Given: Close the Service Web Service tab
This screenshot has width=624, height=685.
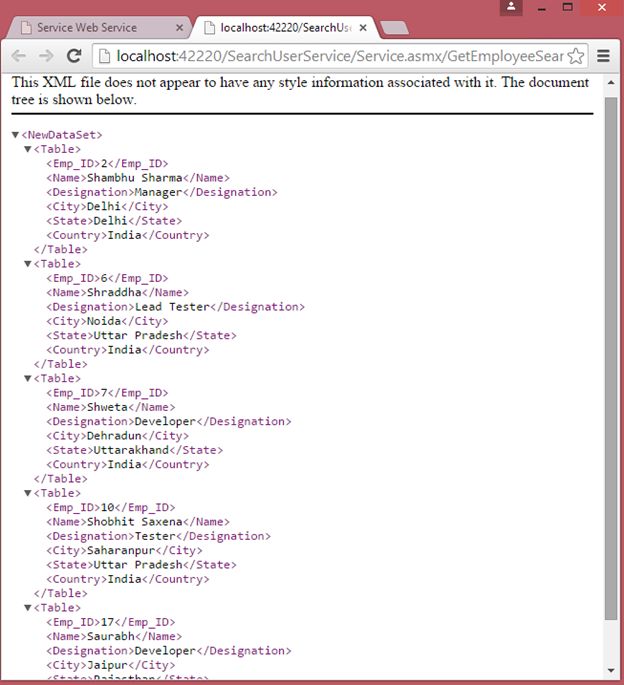Looking at the screenshot, I should [179, 28].
